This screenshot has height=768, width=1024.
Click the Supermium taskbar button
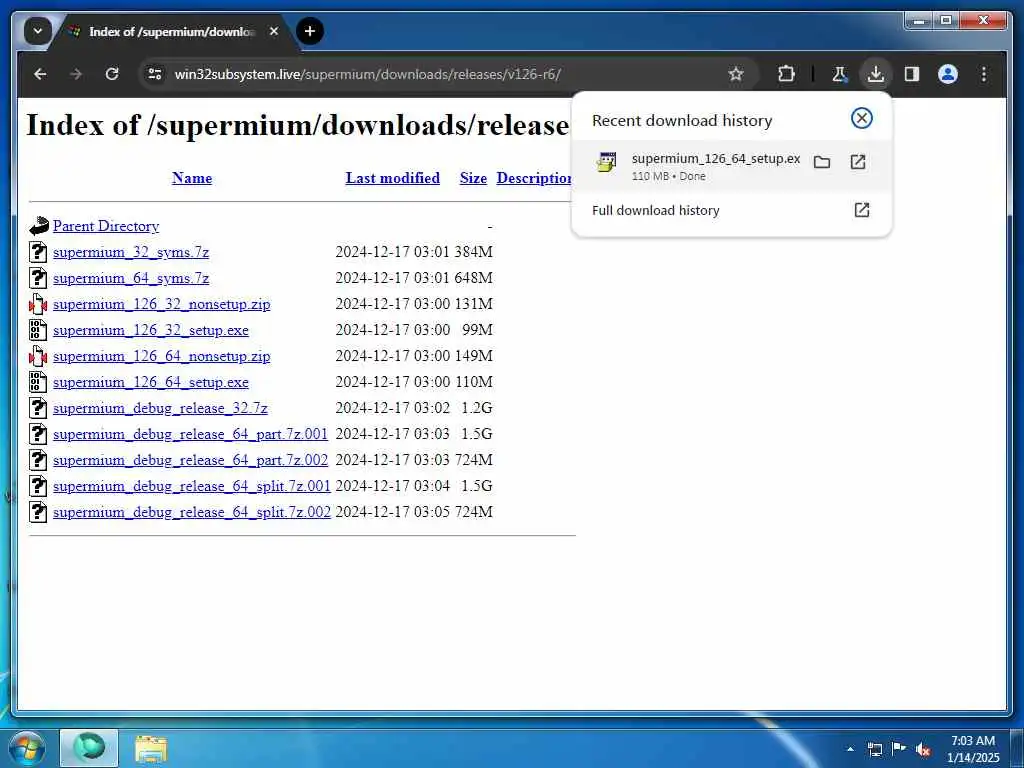pos(89,748)
